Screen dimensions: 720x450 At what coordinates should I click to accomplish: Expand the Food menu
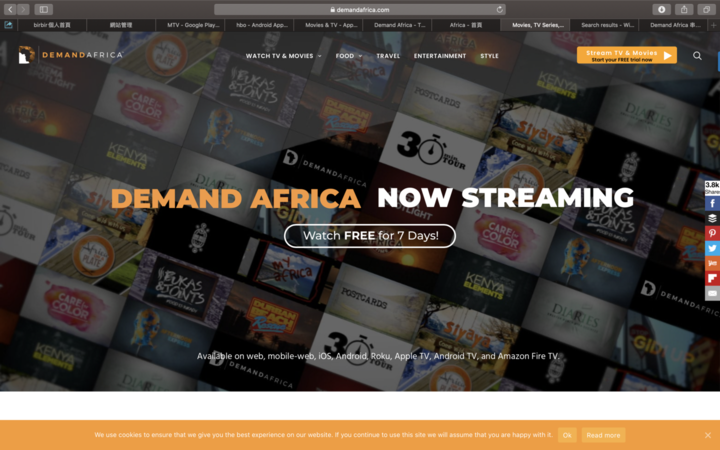point(349,56)
